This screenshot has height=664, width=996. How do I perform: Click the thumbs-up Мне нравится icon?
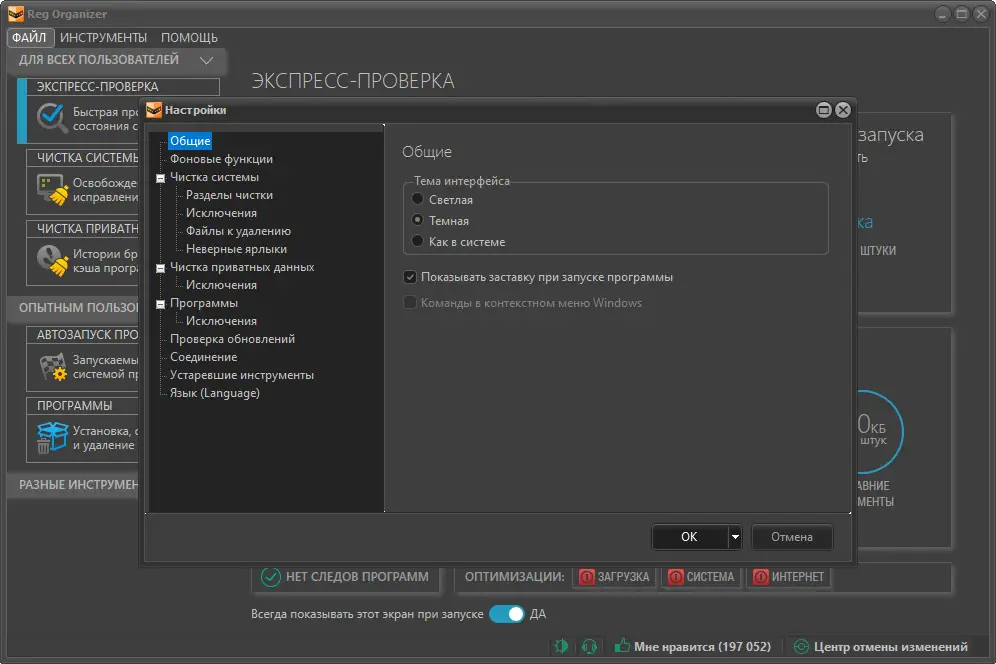[622, 646]
